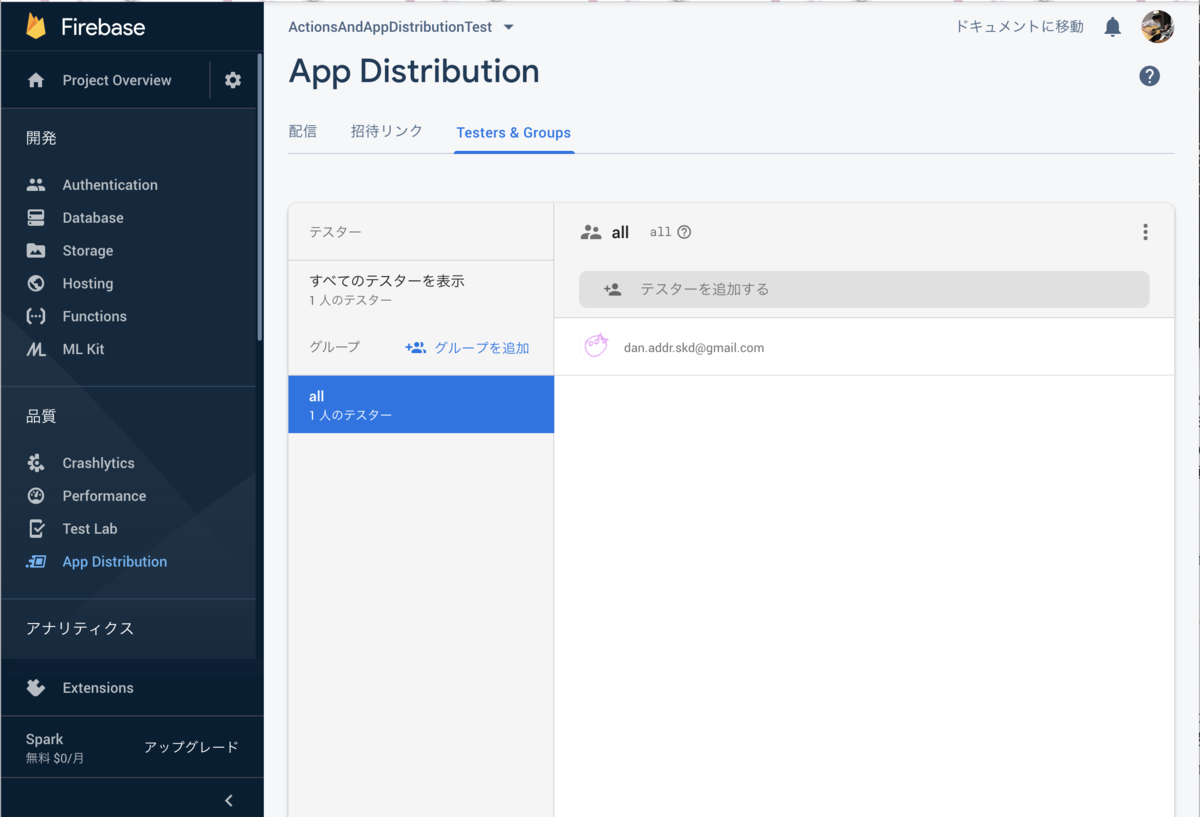Screen dimensions: 1200x817
Task: Select the Testers & Groups tab
Action: pos(514,133)
